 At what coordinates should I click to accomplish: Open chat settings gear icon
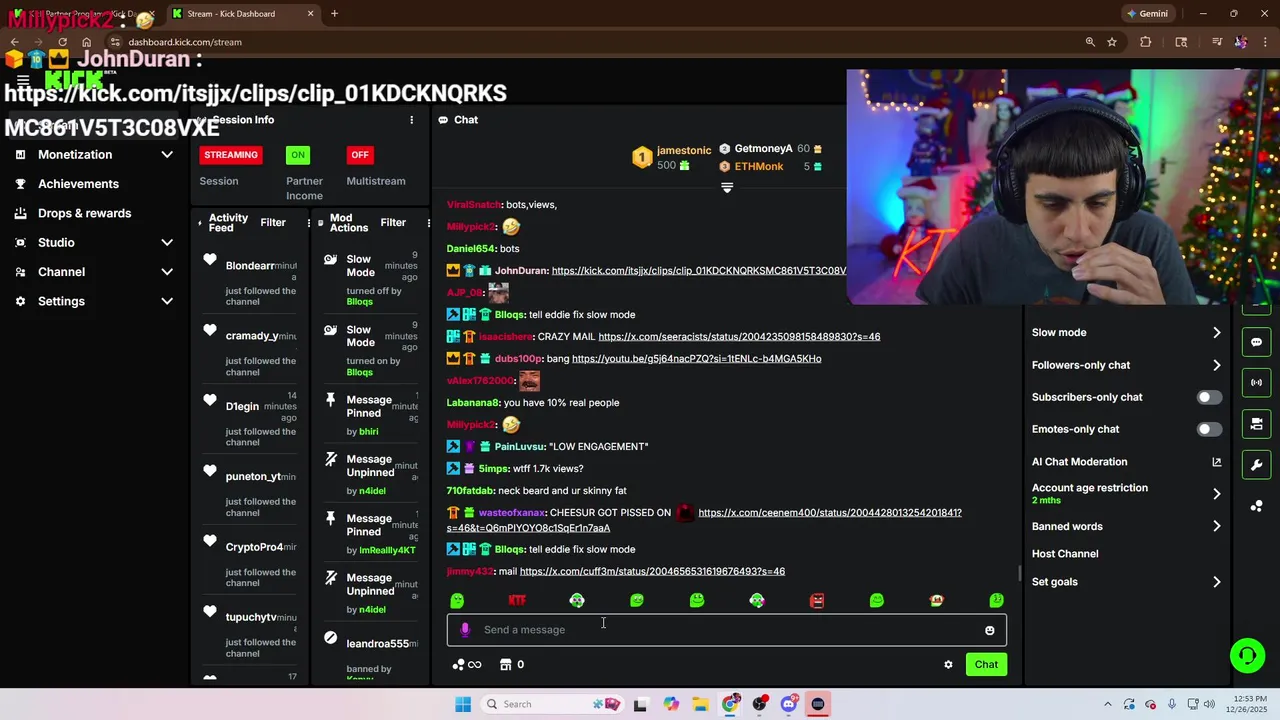pyautogui.click(x=948, y=665)
